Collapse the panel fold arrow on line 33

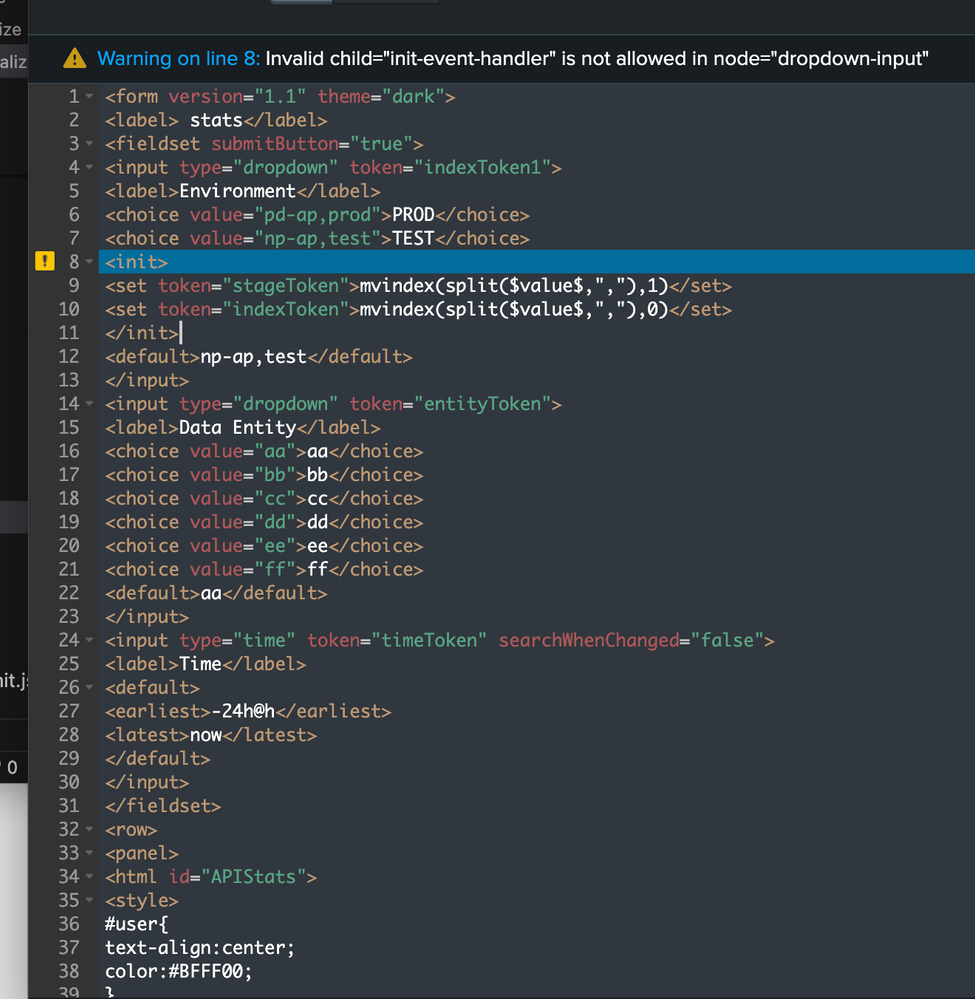tap(89, 852)
